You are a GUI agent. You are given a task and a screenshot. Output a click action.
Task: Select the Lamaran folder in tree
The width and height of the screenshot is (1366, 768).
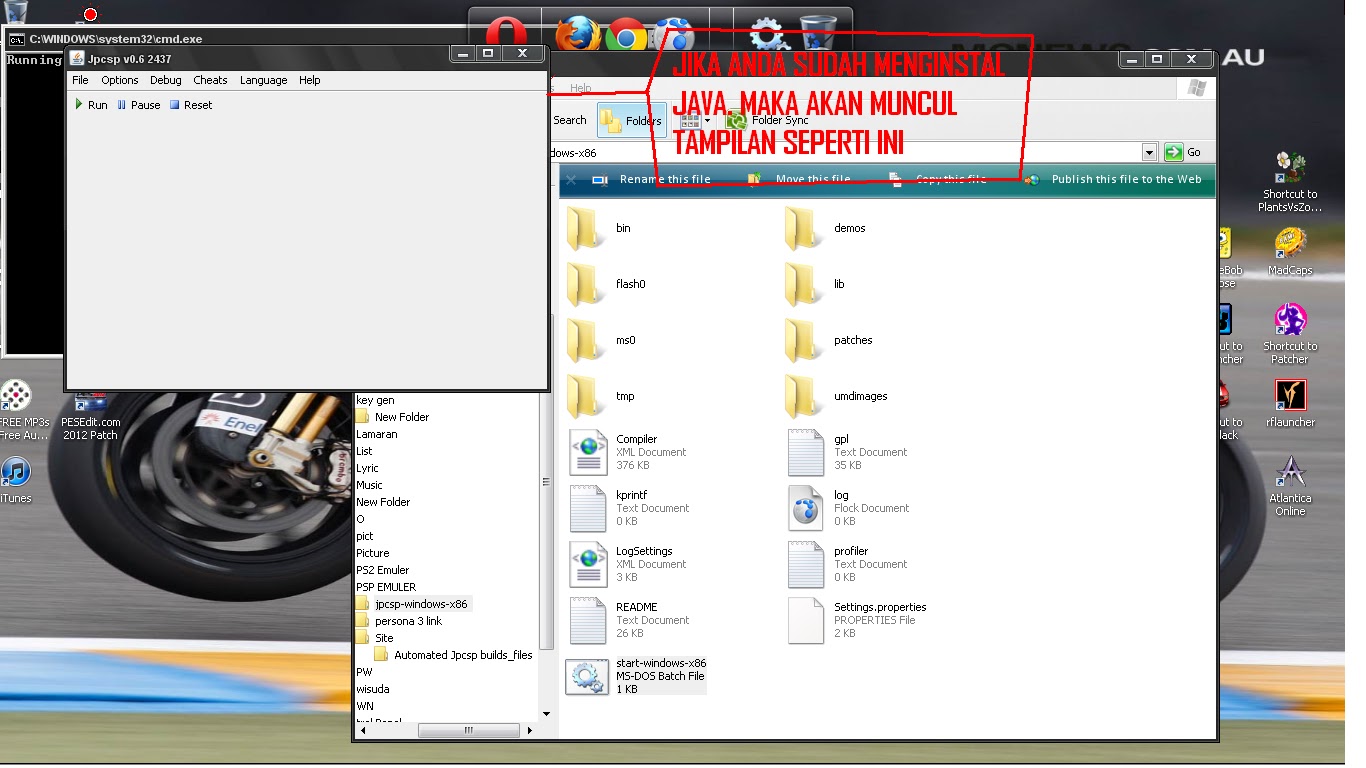pos(377,434)
